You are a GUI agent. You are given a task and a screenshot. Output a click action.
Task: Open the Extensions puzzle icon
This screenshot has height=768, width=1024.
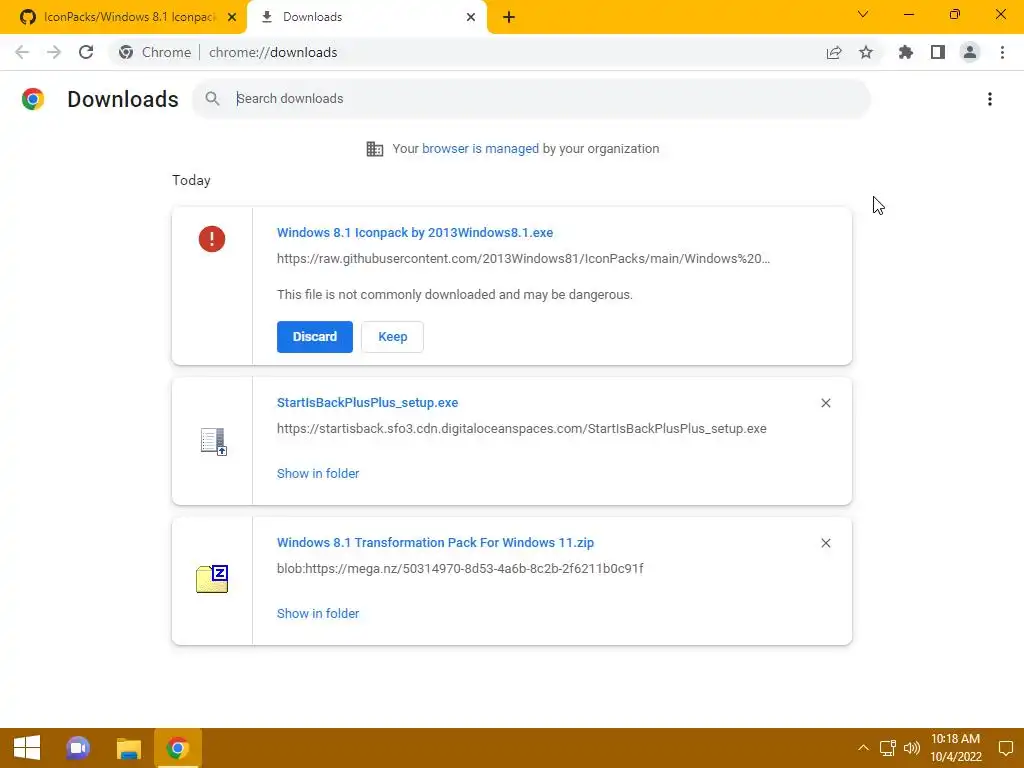tap(906, 52)
